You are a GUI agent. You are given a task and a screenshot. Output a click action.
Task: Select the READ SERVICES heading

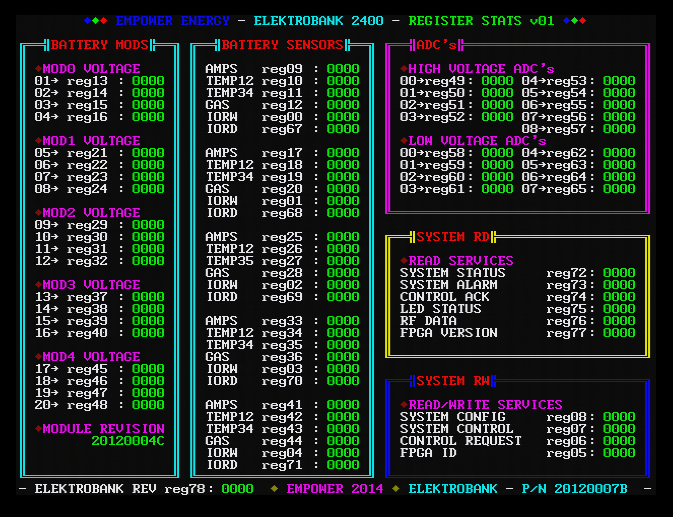[461, 261]
